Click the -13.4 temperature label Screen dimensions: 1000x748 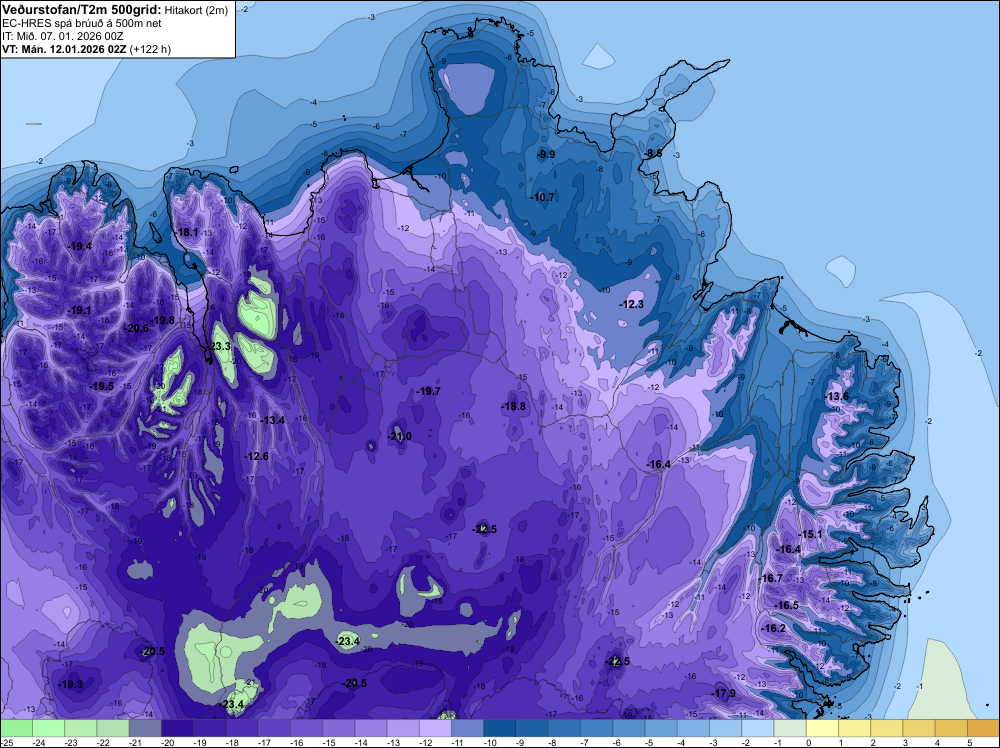[x=272, y=420]
